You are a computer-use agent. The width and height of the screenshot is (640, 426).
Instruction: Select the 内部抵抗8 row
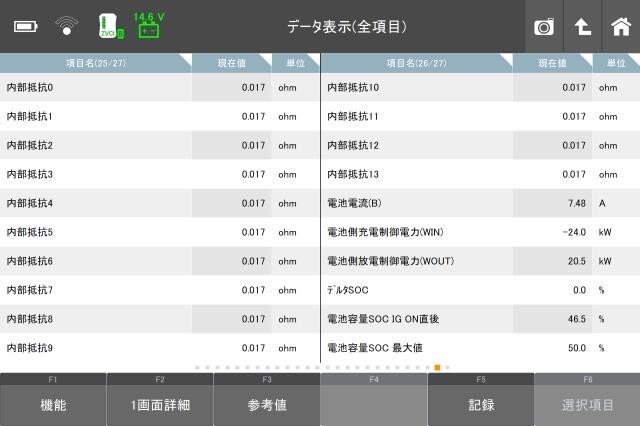160,319
